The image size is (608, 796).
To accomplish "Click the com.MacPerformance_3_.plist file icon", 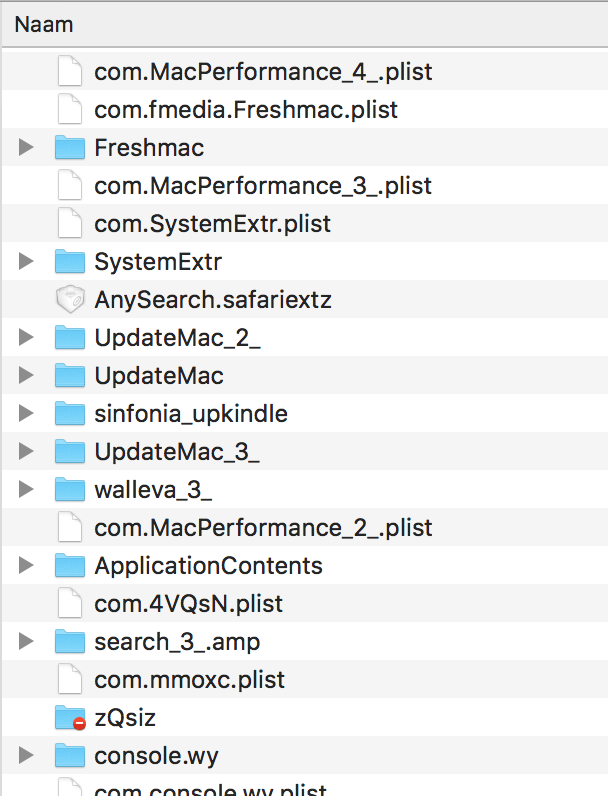I will pos(70,185).
